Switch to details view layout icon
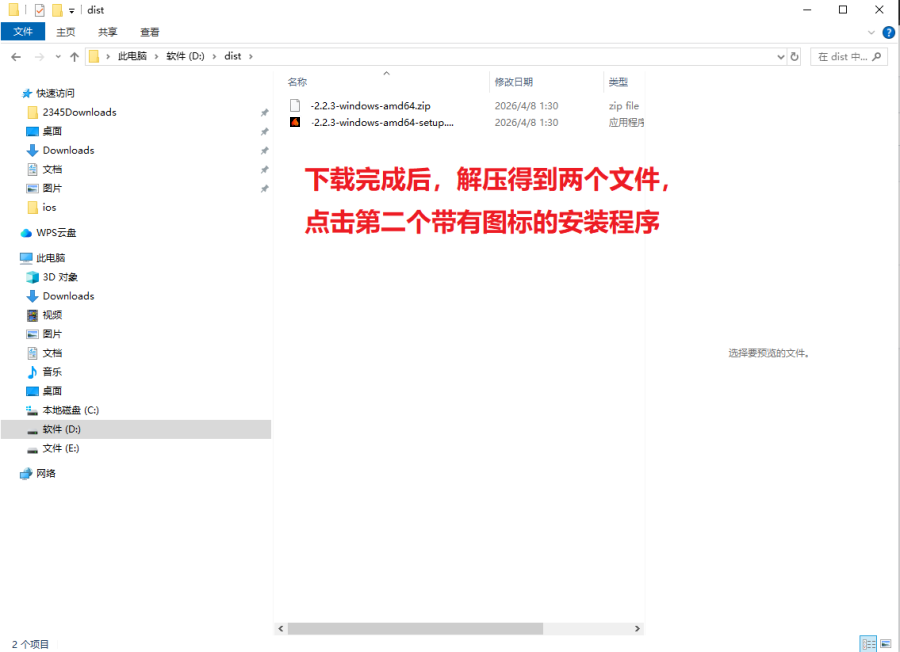The height and width of the screenshot is (652, 900). 868,643
